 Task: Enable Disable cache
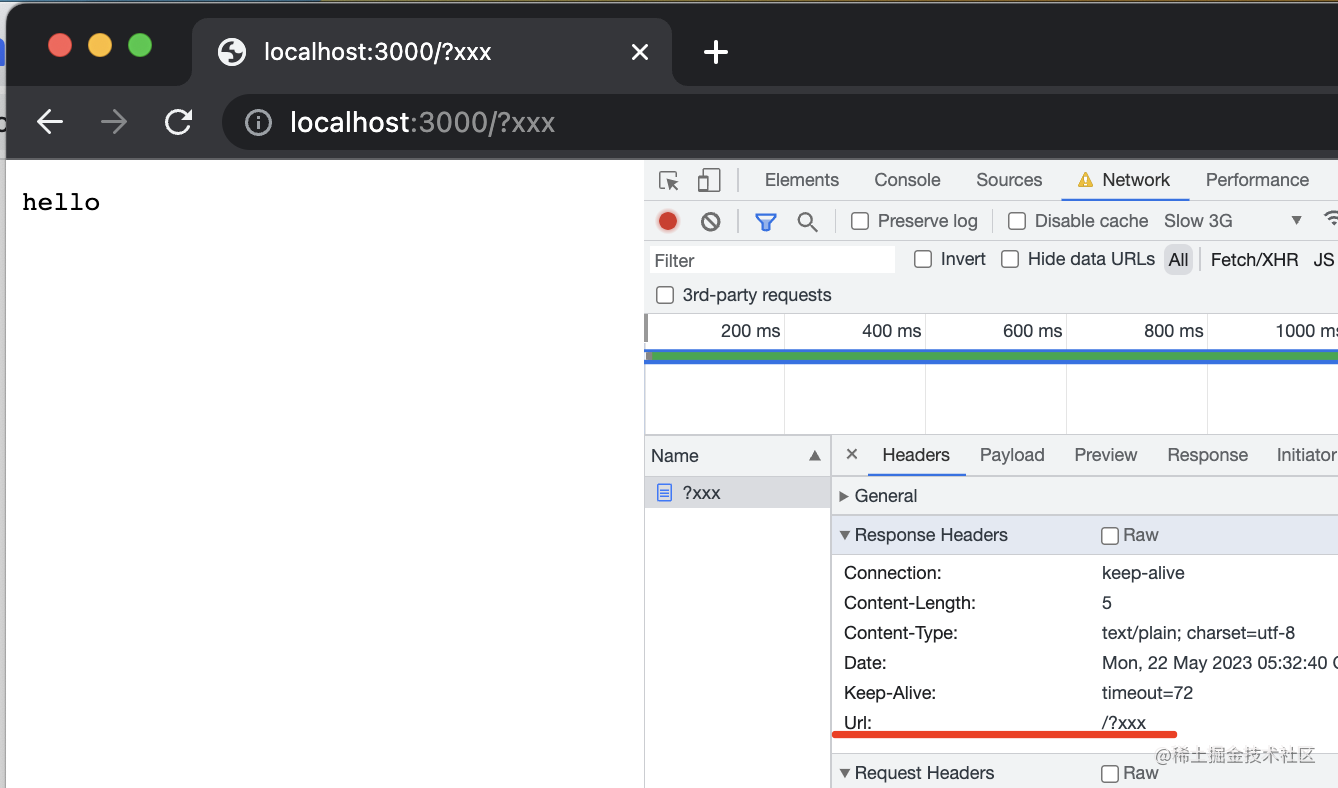(x=1017, y=221)
